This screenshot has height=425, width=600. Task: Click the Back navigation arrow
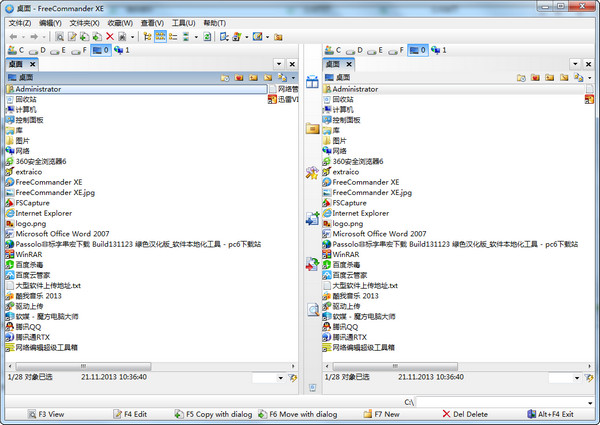pyautogui.click(x=13, y=37)
